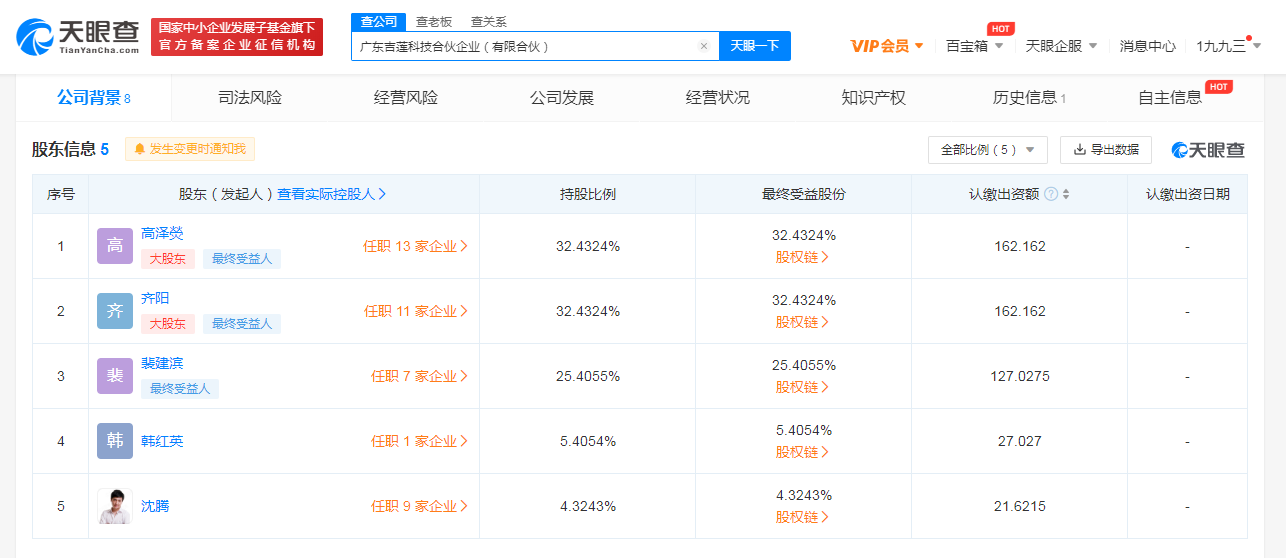This screenshot has height=558, width=1286.
Task: Expand the 百宝箱 menu
Action: 974,46
